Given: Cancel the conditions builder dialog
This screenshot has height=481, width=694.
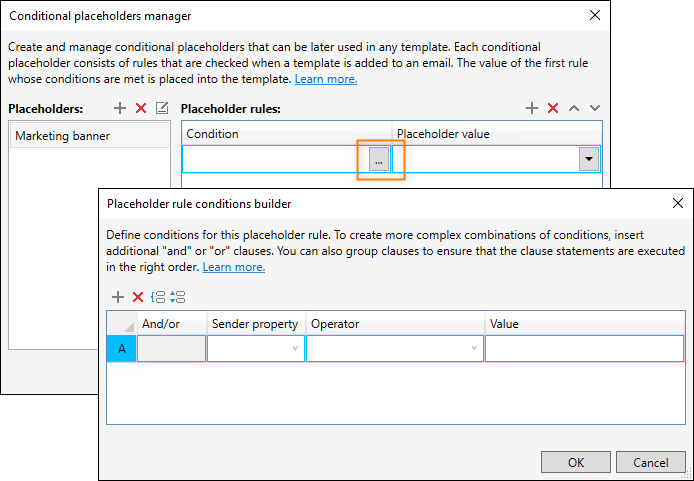Looking at the screenshot, I should tap(651, 462).
